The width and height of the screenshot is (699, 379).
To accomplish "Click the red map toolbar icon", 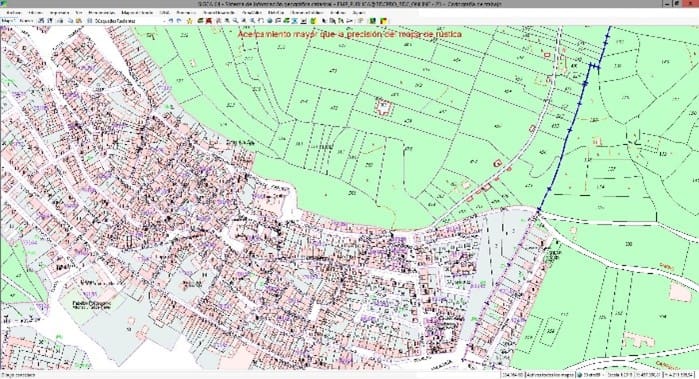I will point(209,21).
